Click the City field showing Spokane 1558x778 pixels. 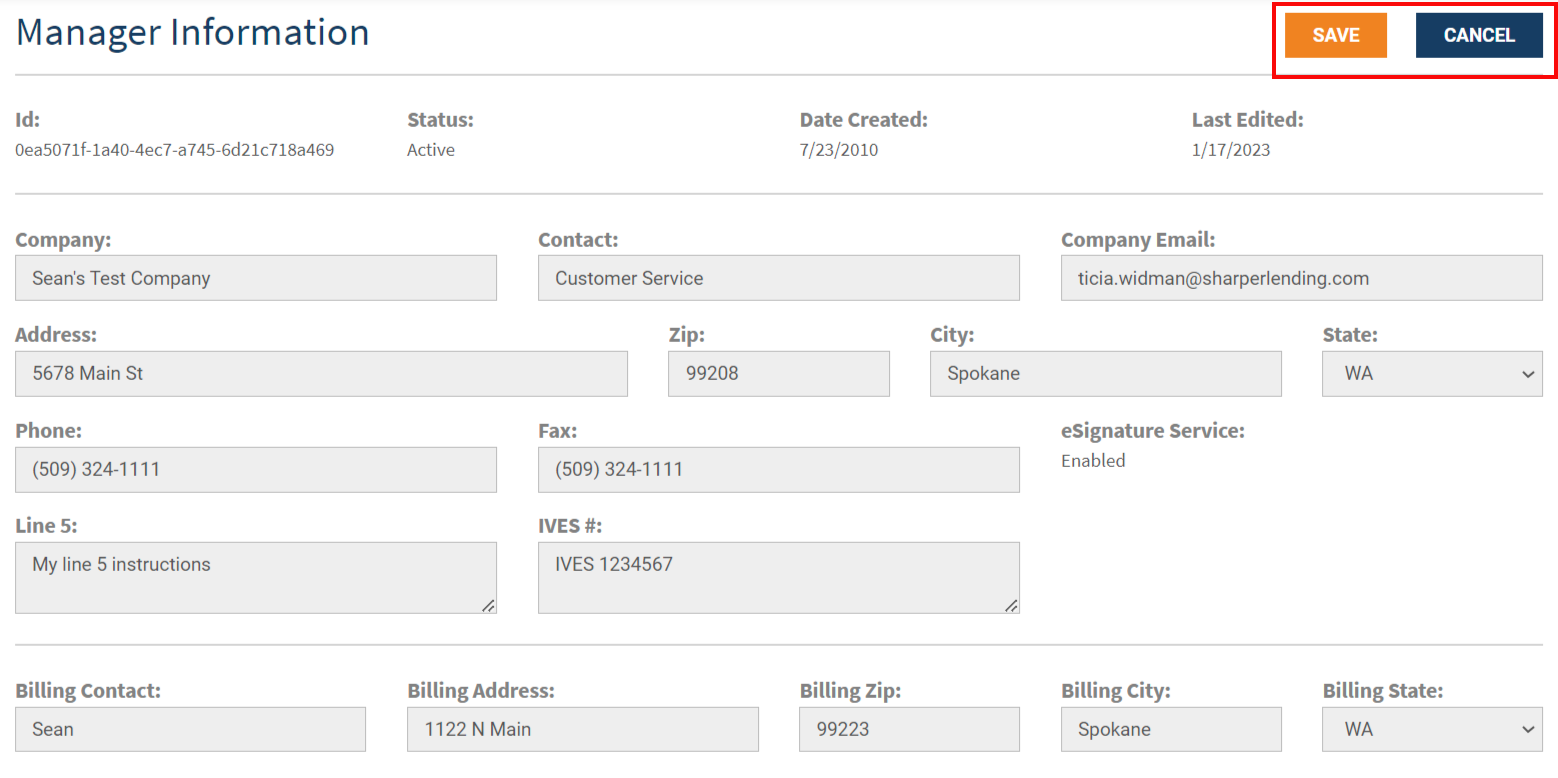pos(1106,373)
